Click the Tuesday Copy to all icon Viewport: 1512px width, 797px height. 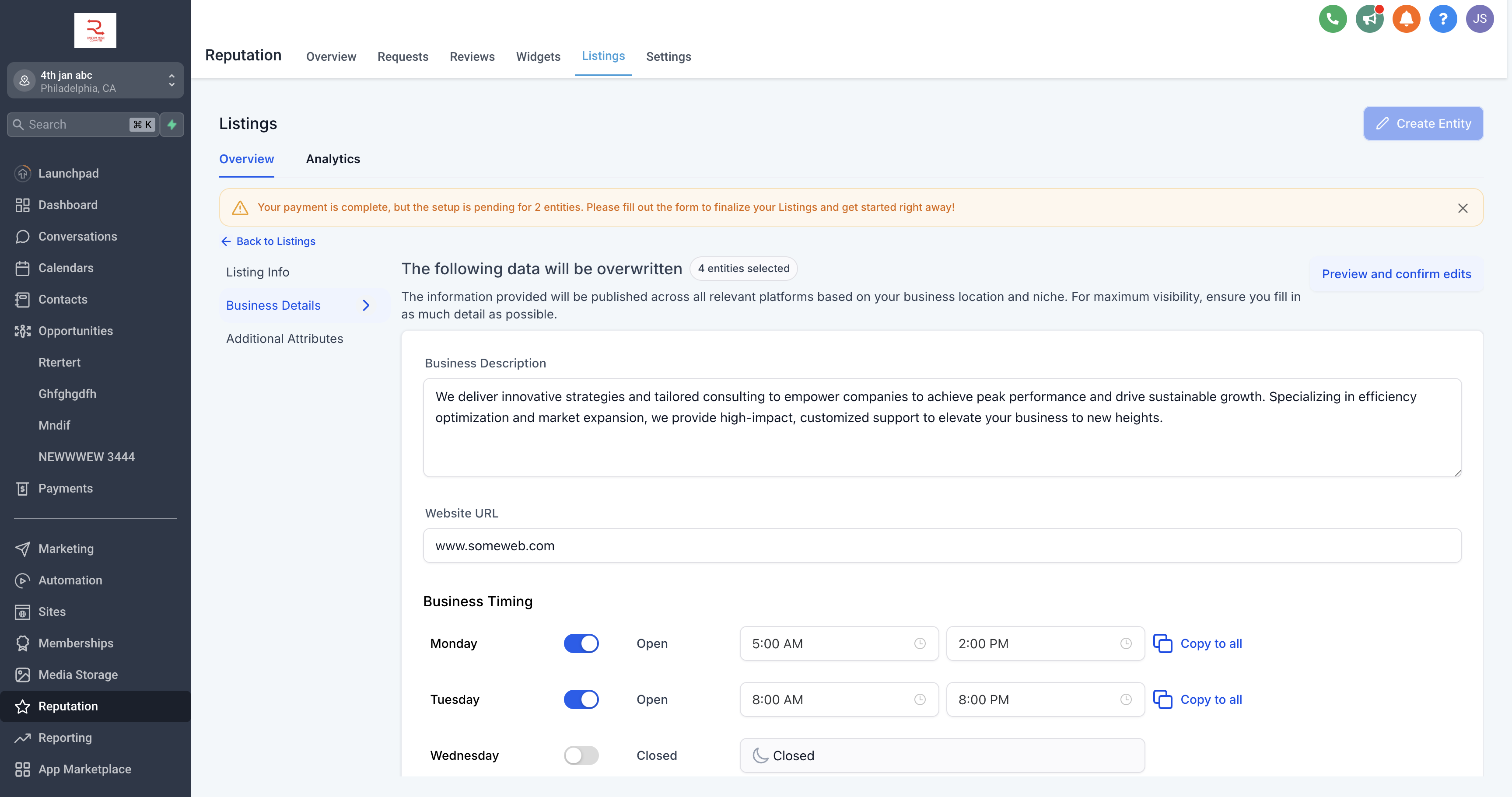click(x=1163, y=699)
